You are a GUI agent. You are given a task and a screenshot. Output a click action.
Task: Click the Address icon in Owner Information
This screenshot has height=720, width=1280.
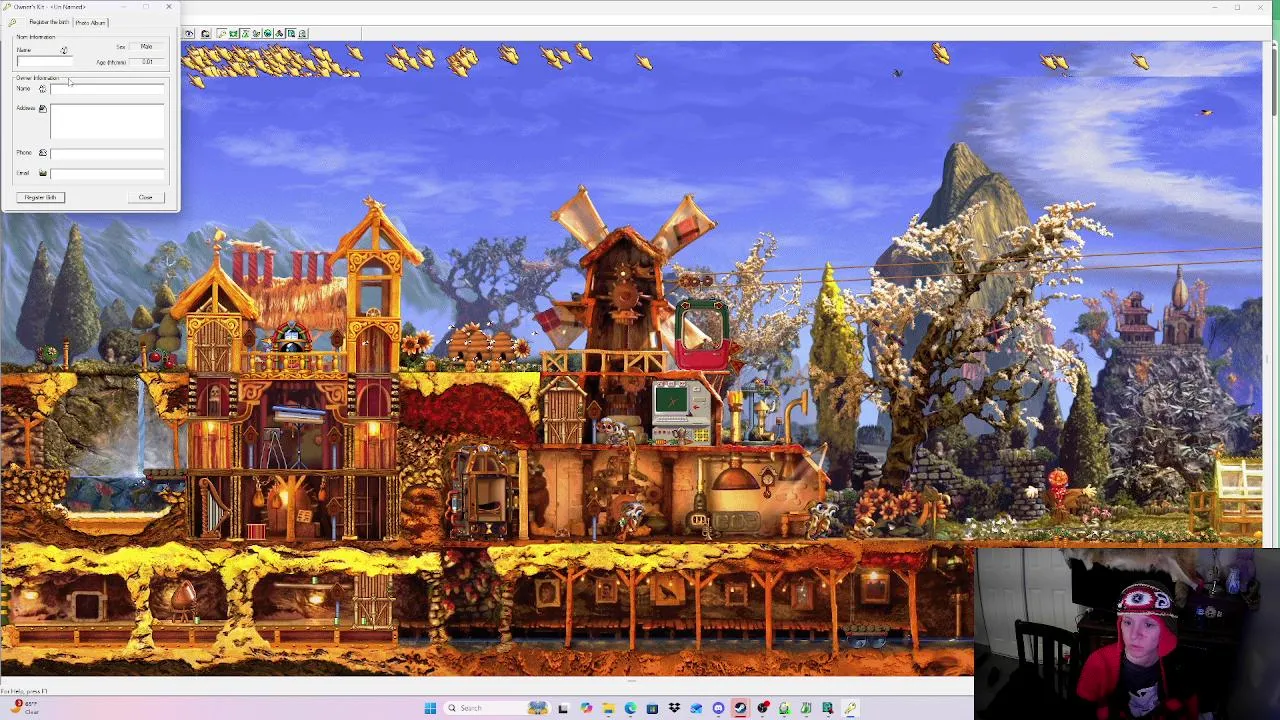point(42,108)
